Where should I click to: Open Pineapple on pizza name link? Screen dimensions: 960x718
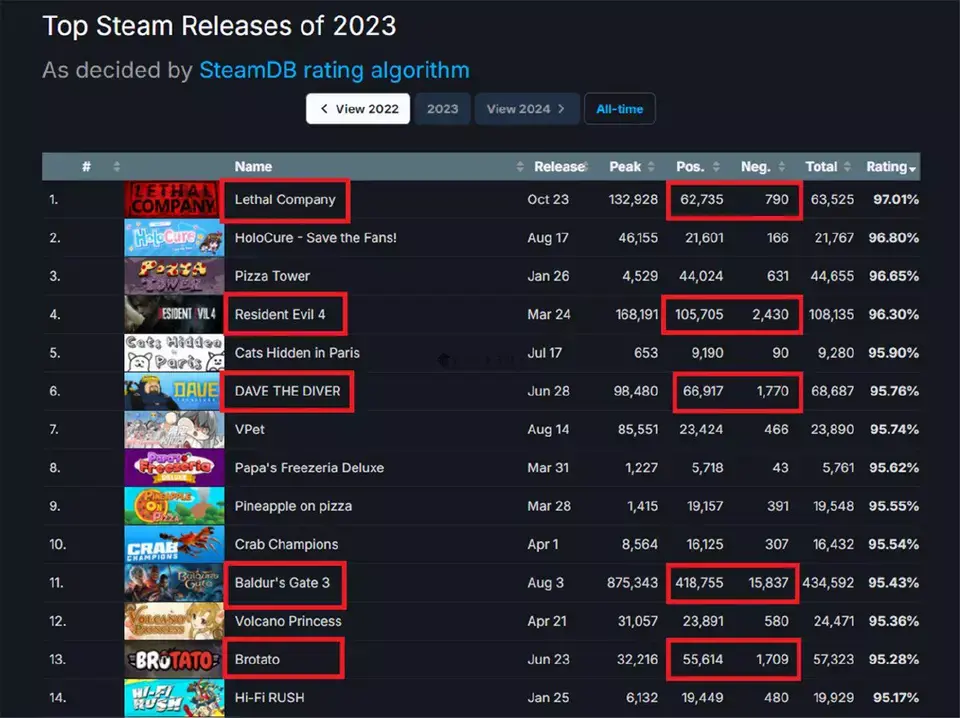click(293, 506)
